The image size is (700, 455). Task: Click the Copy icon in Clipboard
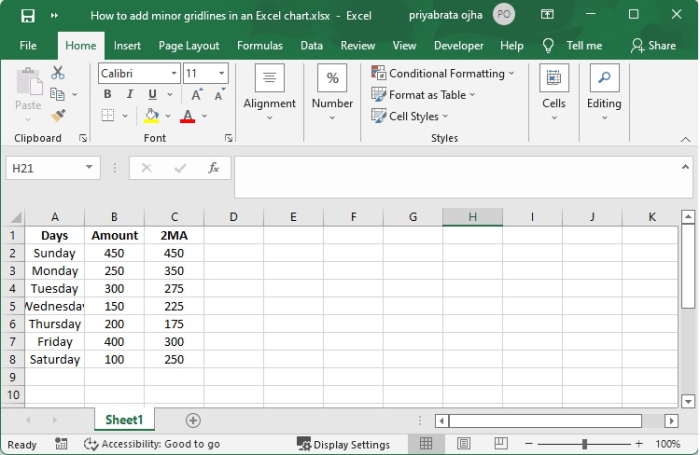coord(58,94)
